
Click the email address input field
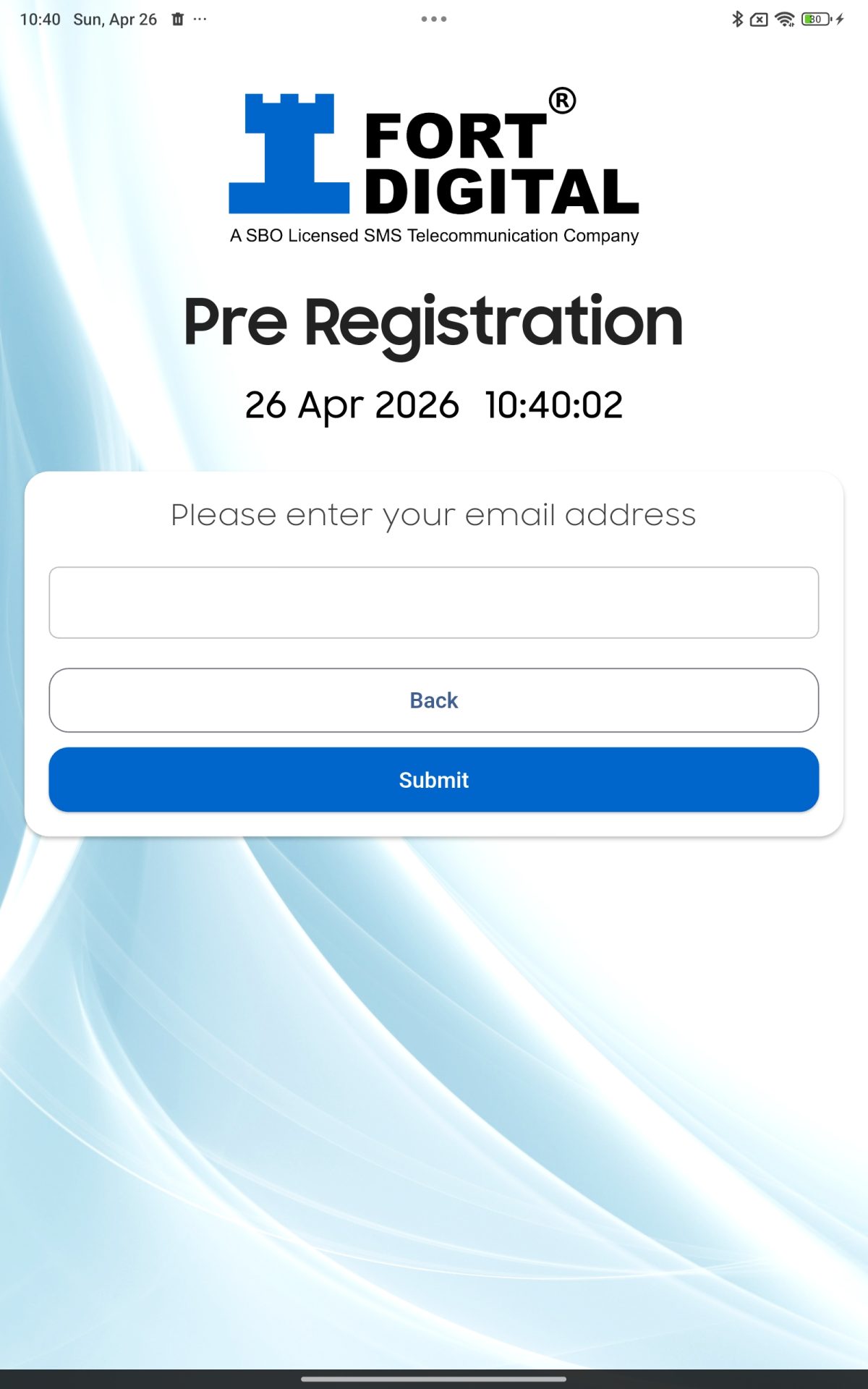pyautogui.click(x=434, y=603)
